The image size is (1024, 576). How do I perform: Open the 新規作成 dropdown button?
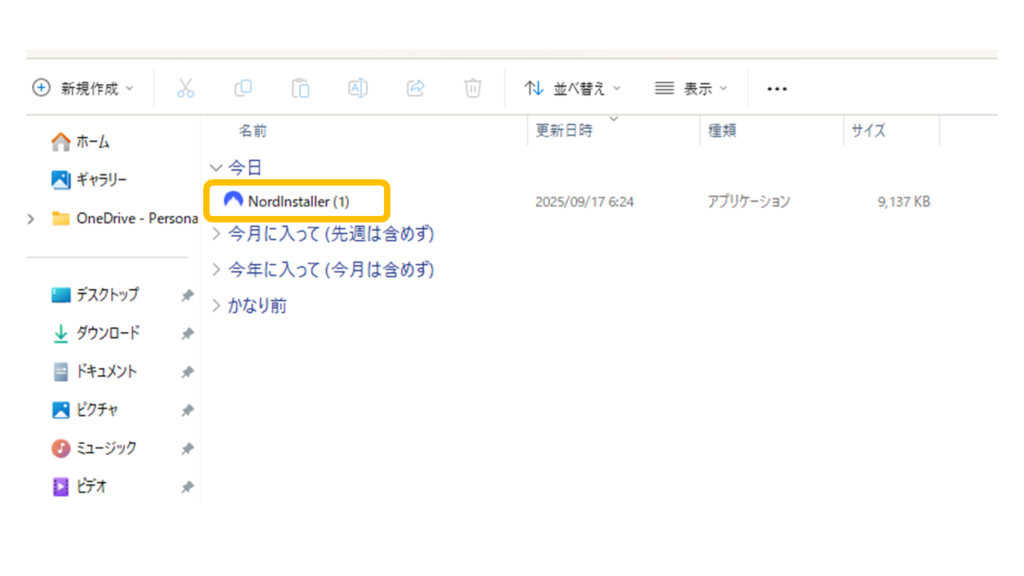point(84,88)
